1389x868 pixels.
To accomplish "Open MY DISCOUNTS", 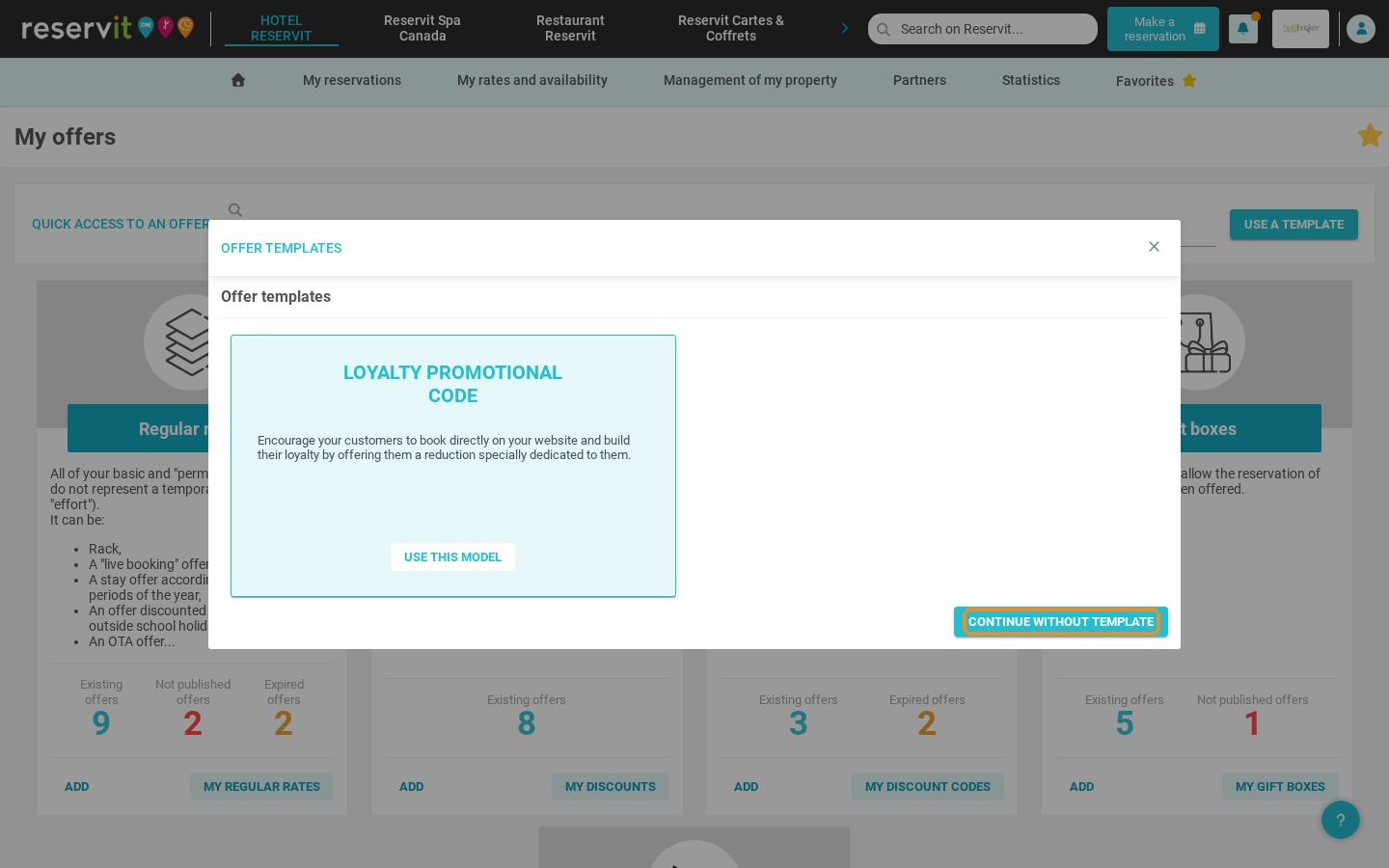I will pyautogui.click(x=611, y=787).
